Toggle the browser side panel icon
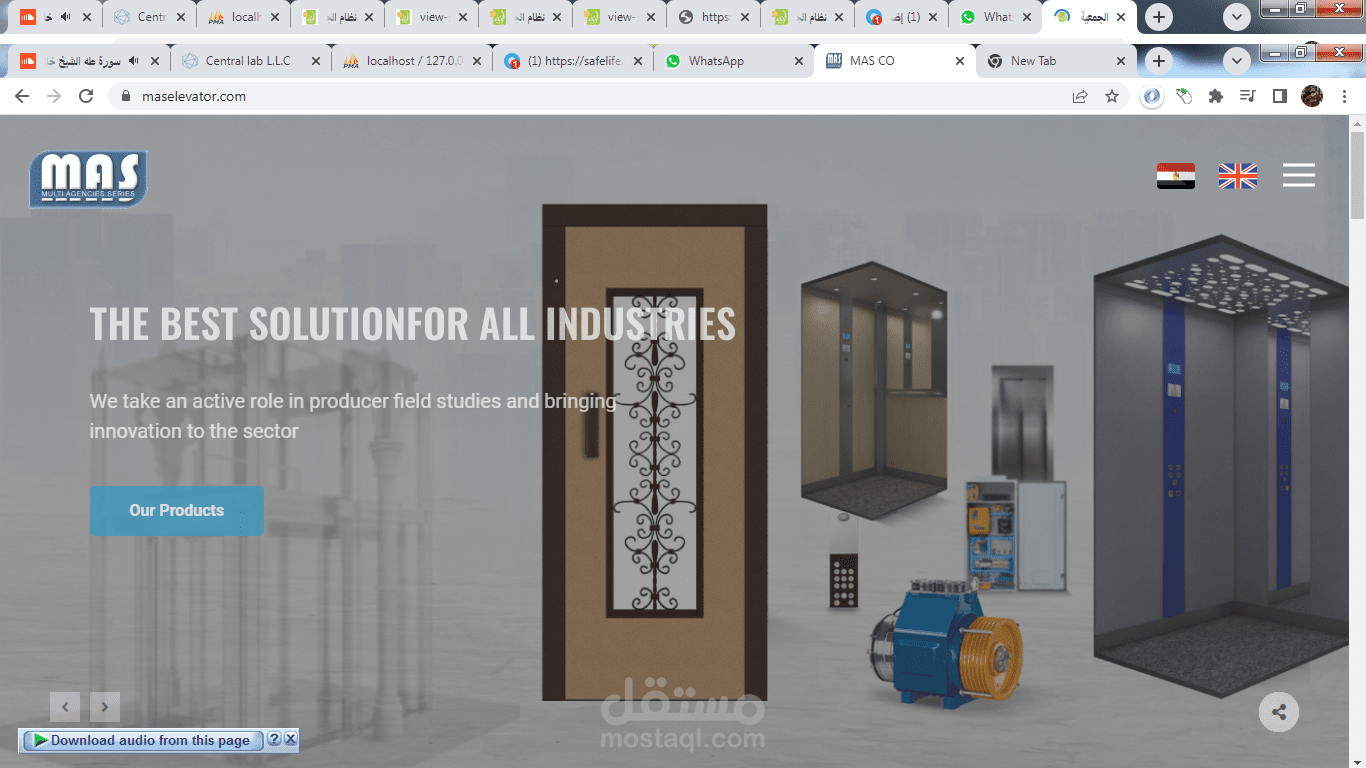The width and height of the screenshot is (1366, 768). tap(1279, 96)
